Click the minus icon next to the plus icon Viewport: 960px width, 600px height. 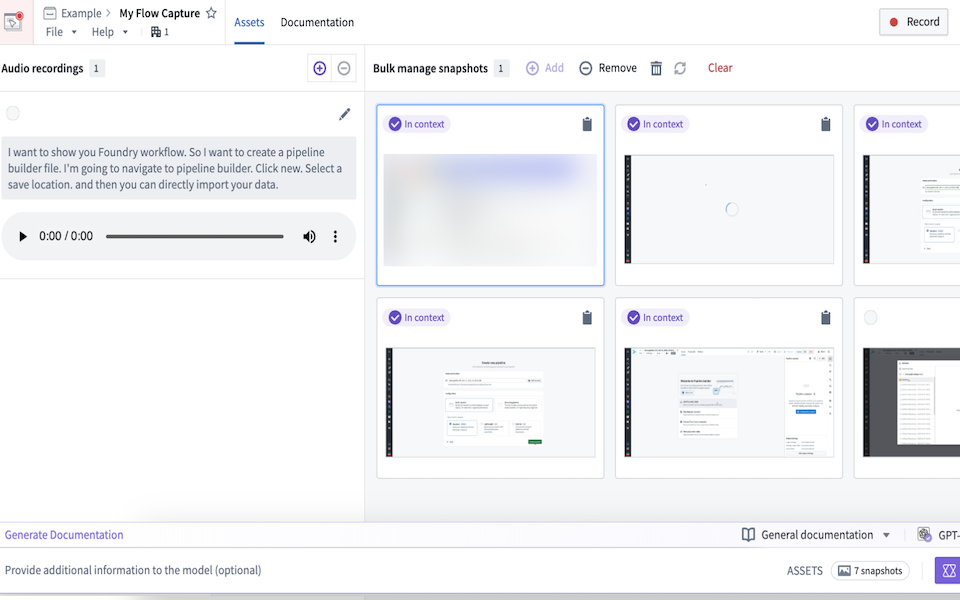pyautogui.click(x=344, y=67)
